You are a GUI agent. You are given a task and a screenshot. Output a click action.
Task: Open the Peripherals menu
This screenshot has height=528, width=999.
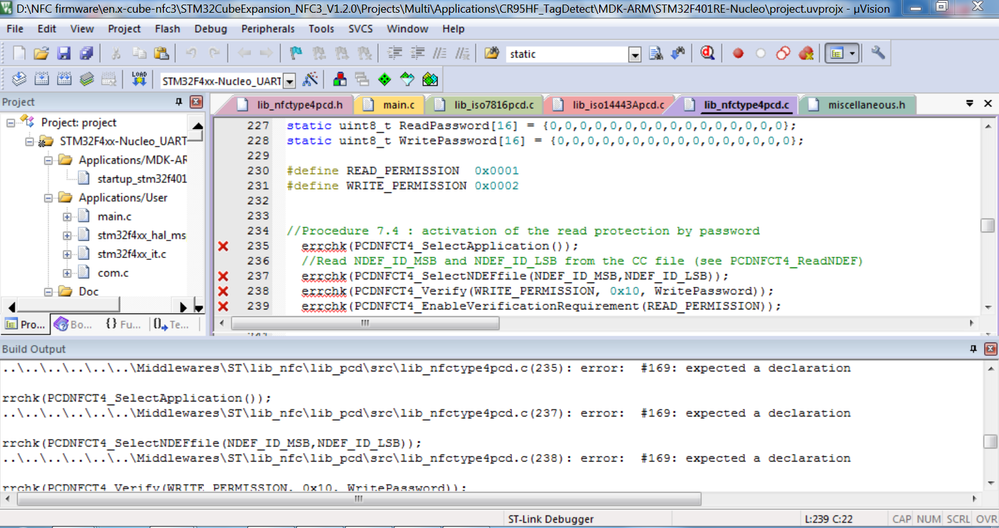click(x=268, y=29)
